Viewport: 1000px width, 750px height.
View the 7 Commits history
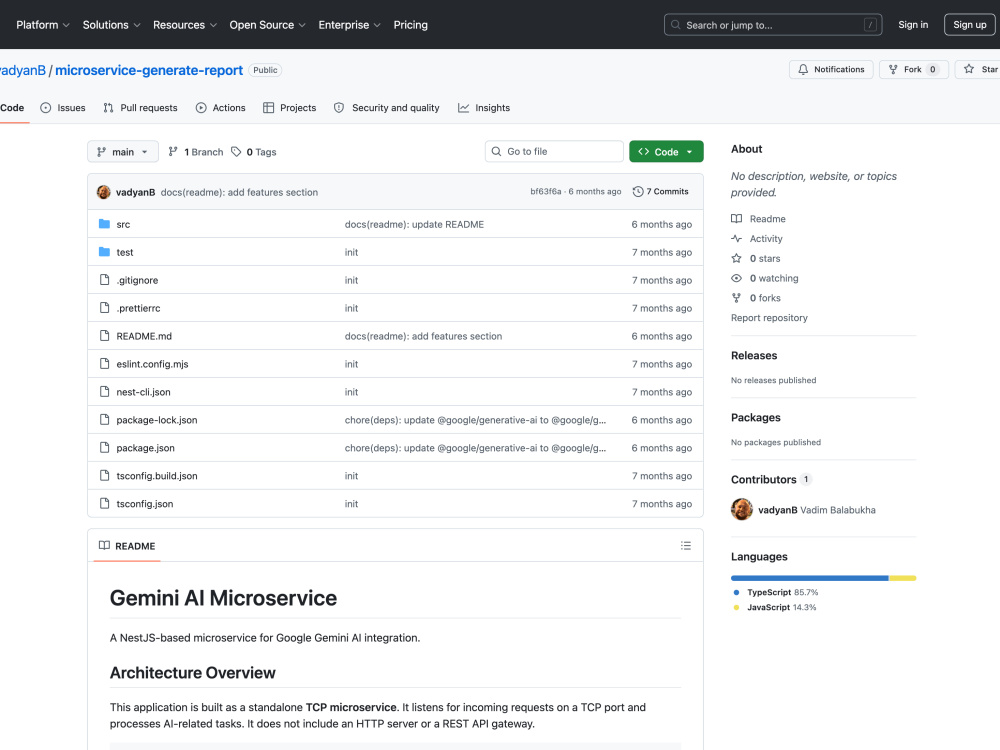[x=660, y=191]
